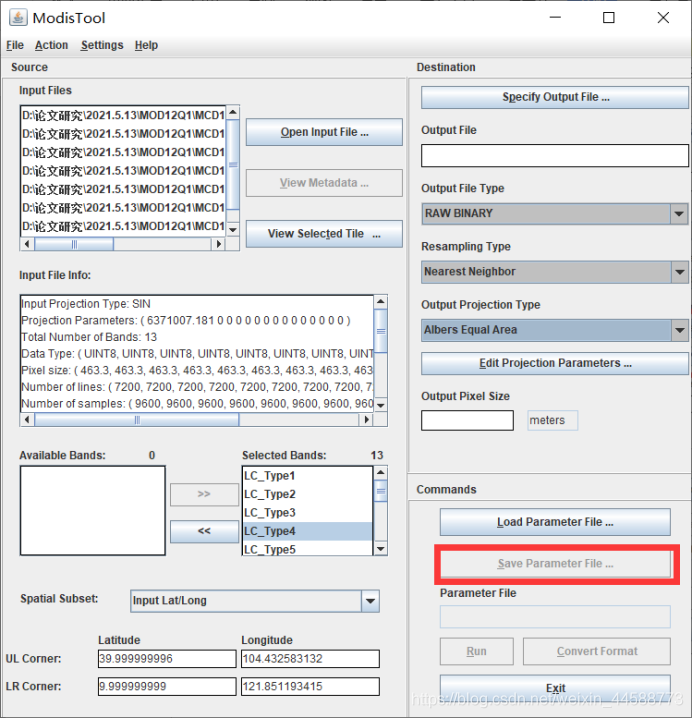Click Input File Info scroll down arrow
Screen dimensions: 693x718
point(381,405)
